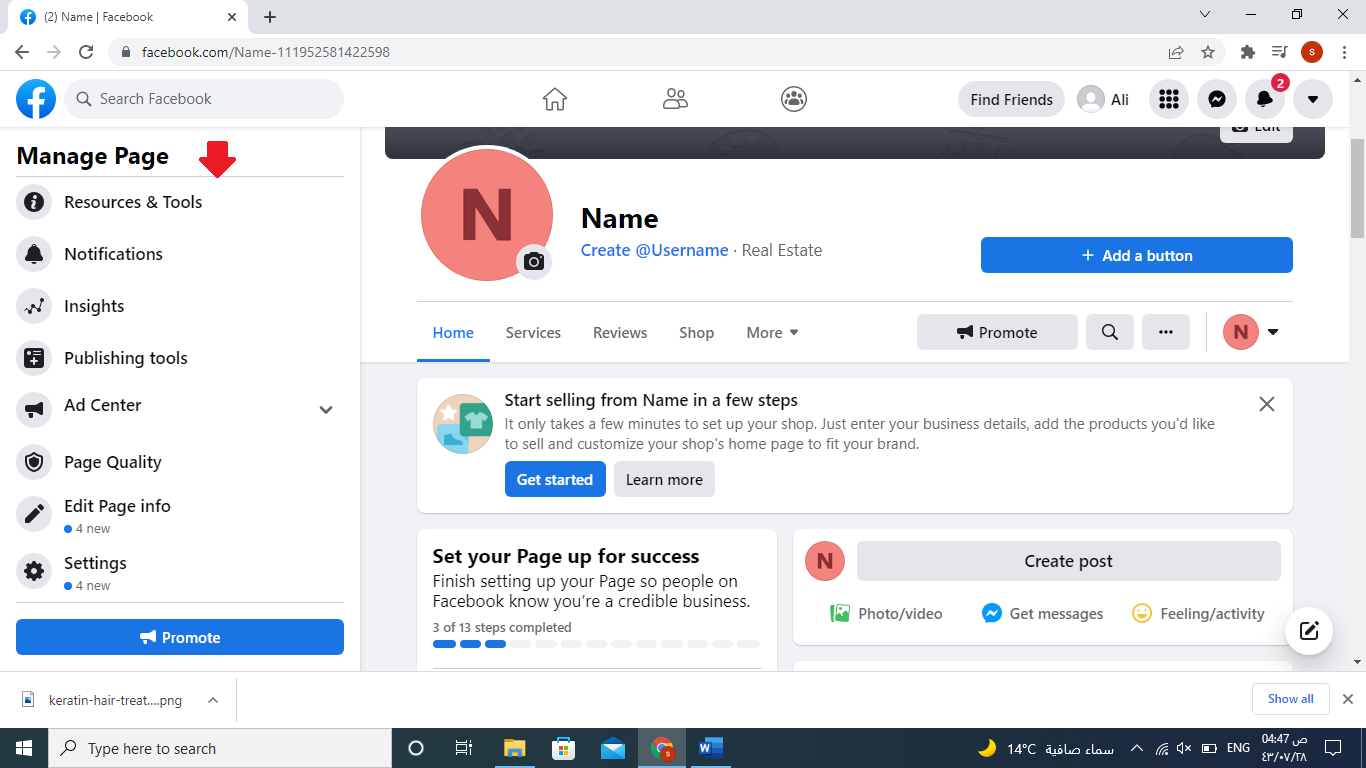Reload the page

(x=87, y=52)
